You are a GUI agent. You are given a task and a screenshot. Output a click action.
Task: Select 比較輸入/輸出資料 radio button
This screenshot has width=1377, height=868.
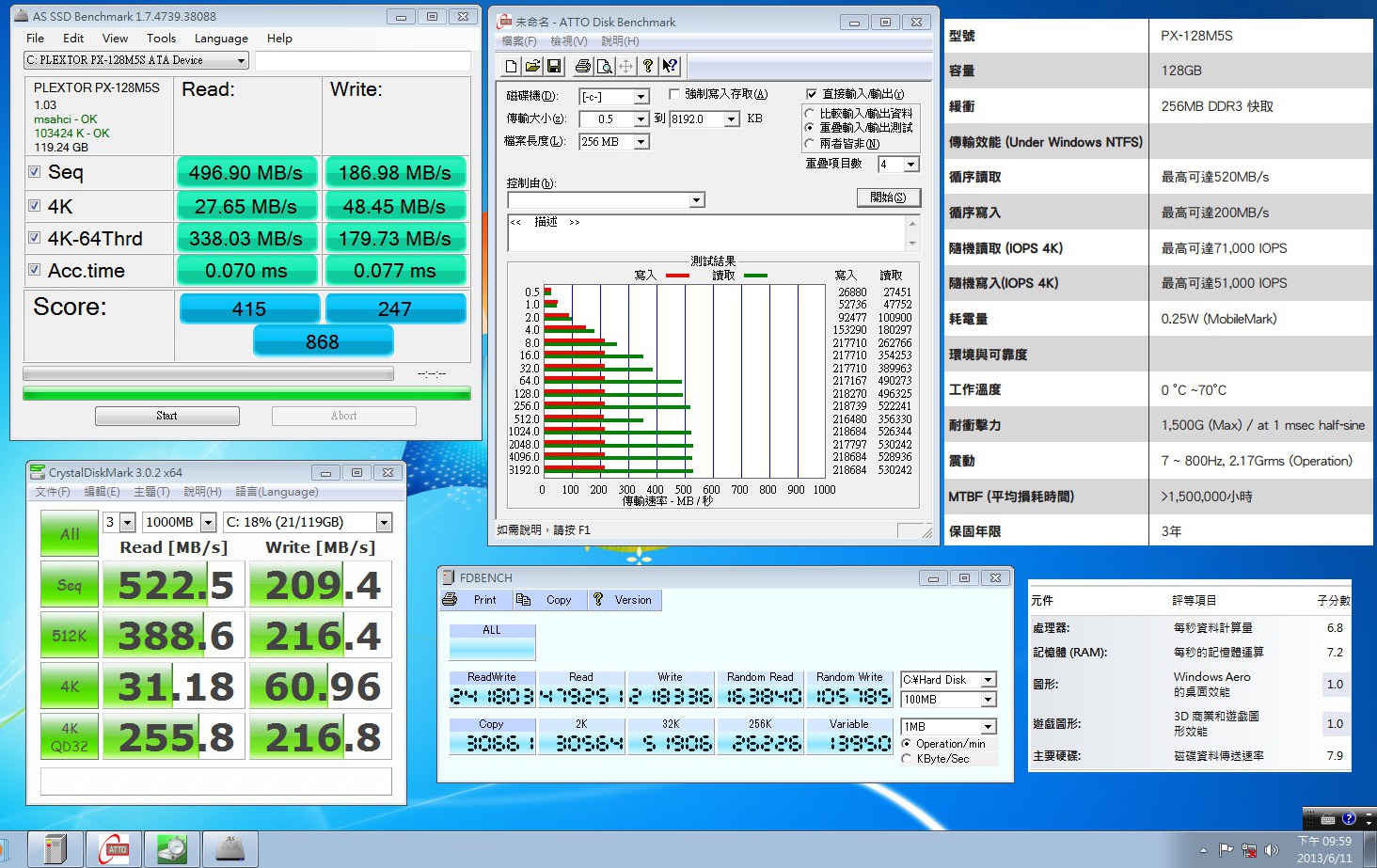[x=809, y=113]
